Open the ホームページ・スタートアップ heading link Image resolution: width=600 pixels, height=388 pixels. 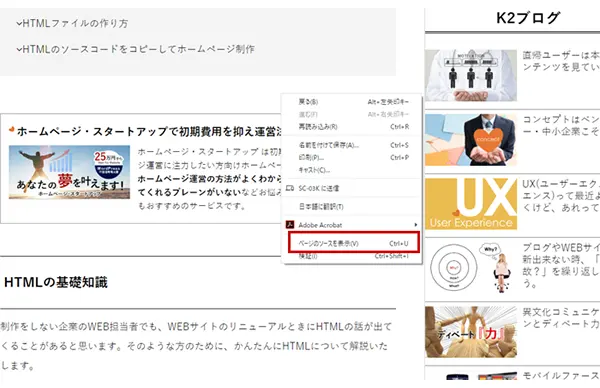[149, 131]
